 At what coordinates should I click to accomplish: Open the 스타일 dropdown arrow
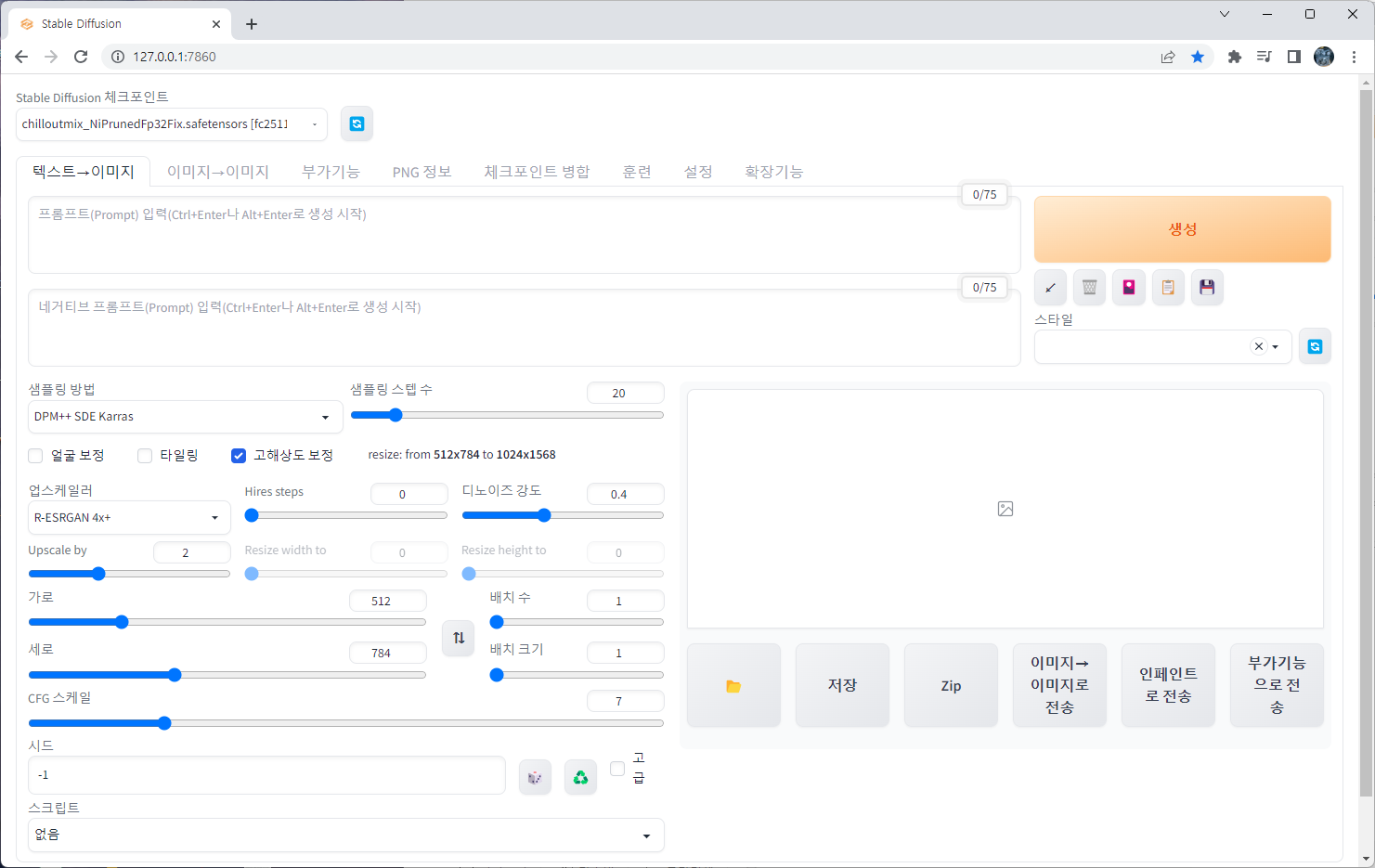pyautogui.click(x=1276, y=346)
